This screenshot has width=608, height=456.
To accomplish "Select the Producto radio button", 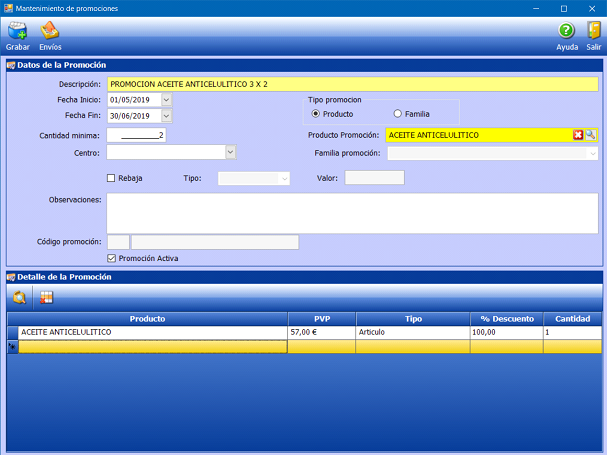I will [317, 114].
